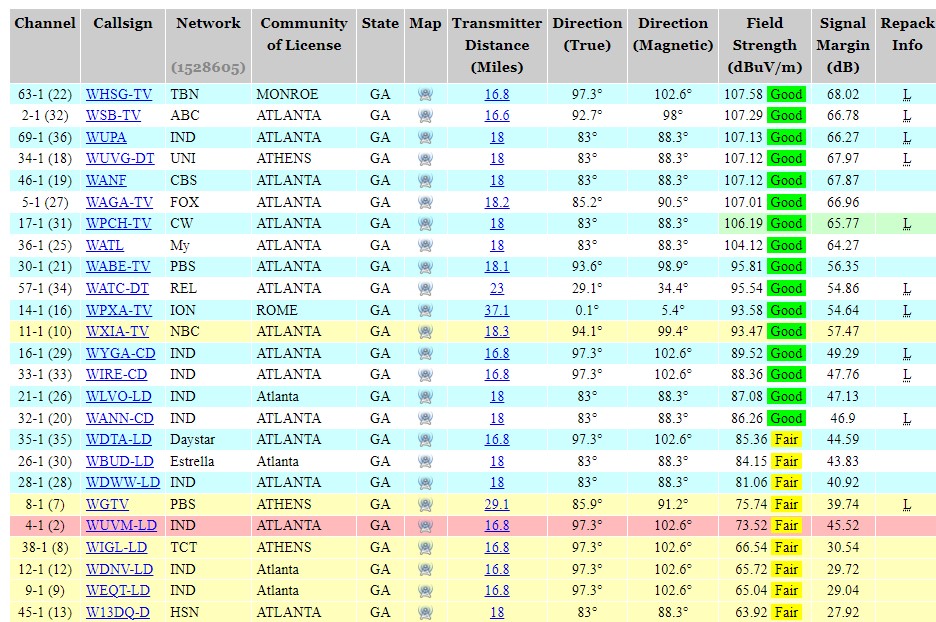The image size is (936, 622).
Task: Open map icon for WHSG-TV row
Action: click(x=425, y=94)
